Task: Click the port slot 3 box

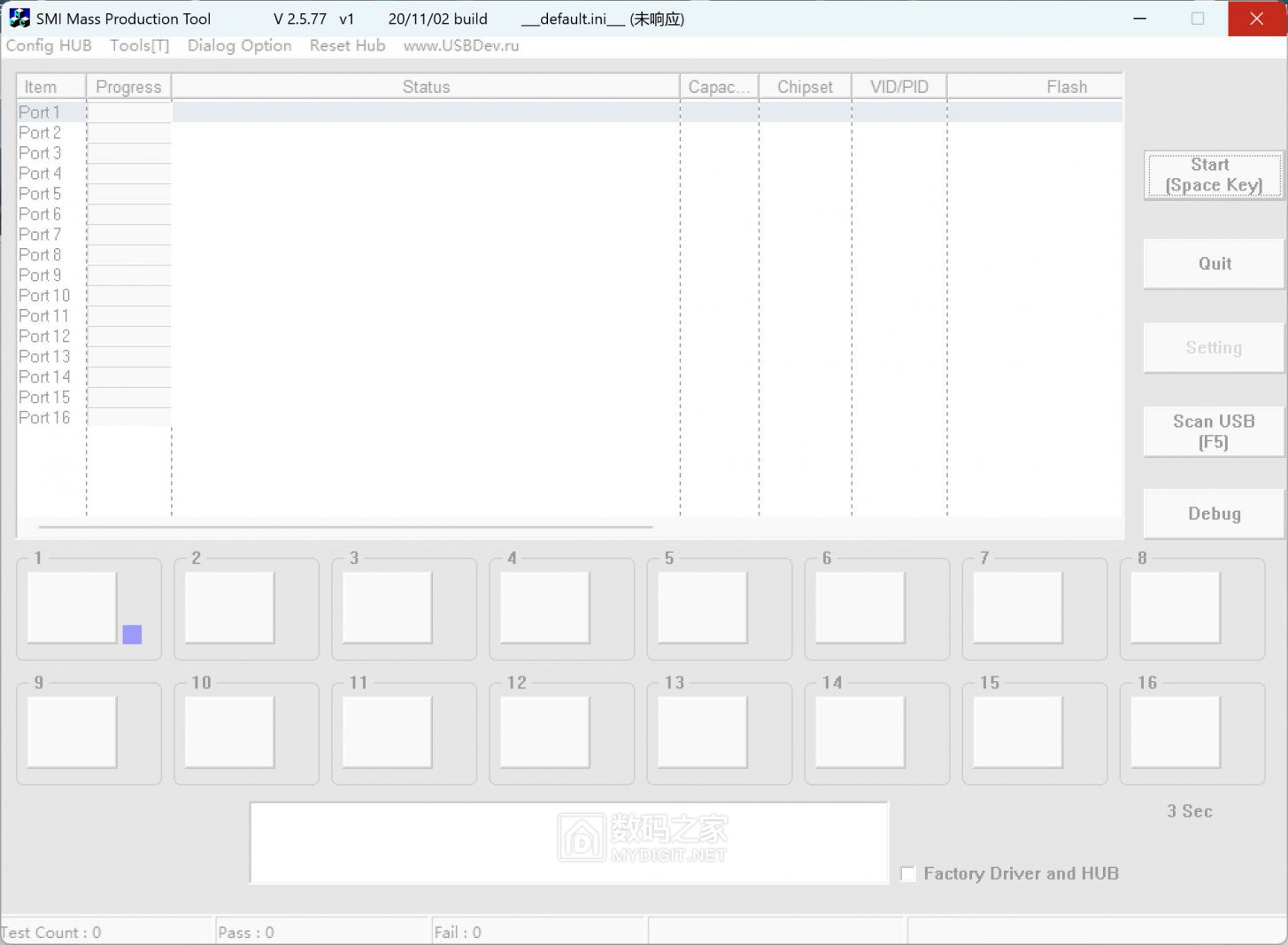Action: pos(387,608)
